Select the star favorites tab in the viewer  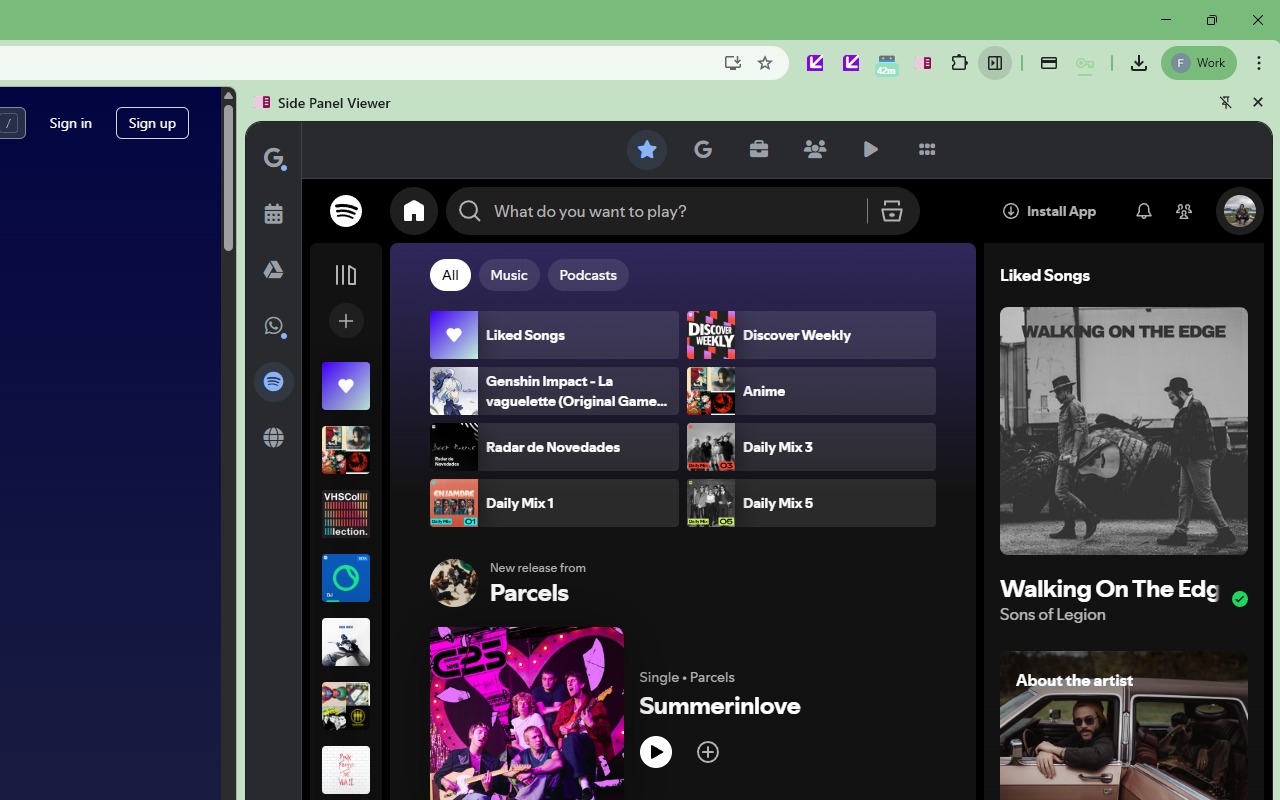[647, 150]
